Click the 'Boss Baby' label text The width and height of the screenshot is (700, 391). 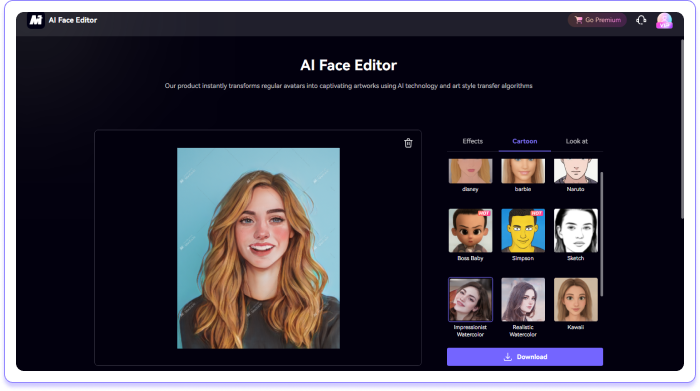point(470,258)
